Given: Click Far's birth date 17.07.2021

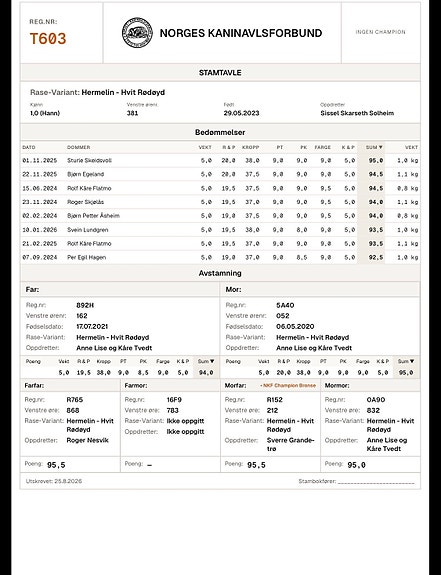Looking at the screenshot, I should (x=92, y=326).
